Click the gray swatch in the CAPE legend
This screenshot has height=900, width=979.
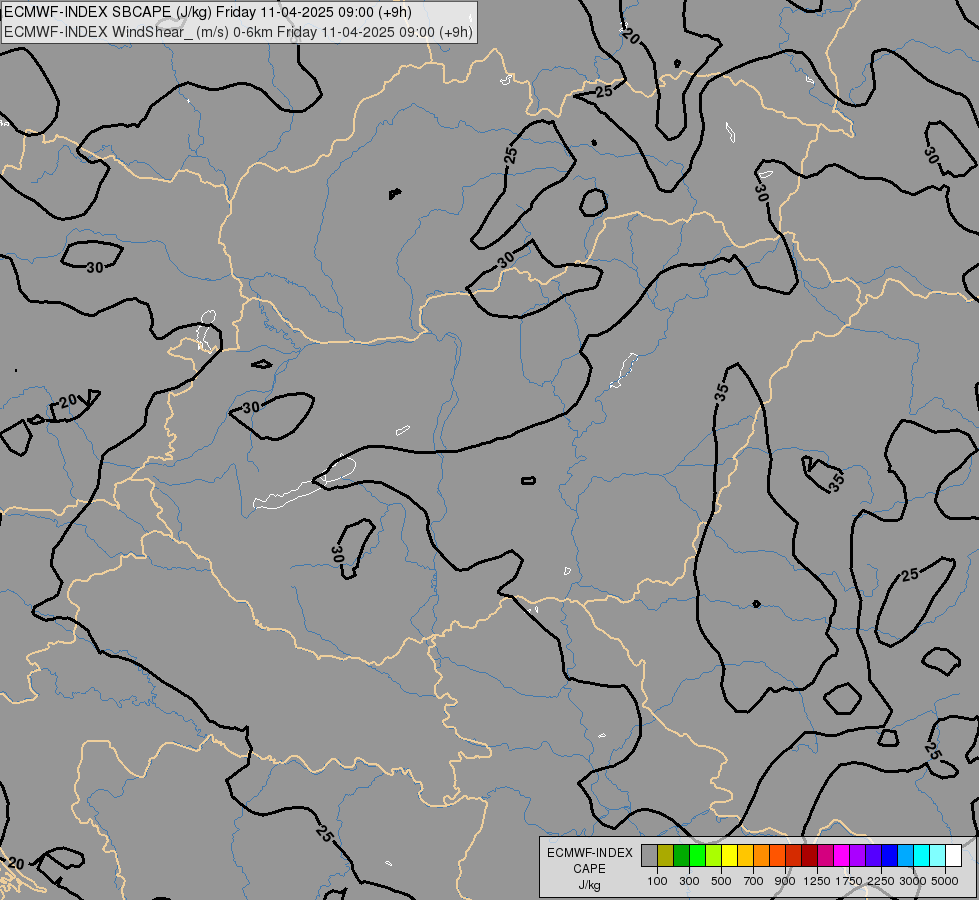(649, 855)
